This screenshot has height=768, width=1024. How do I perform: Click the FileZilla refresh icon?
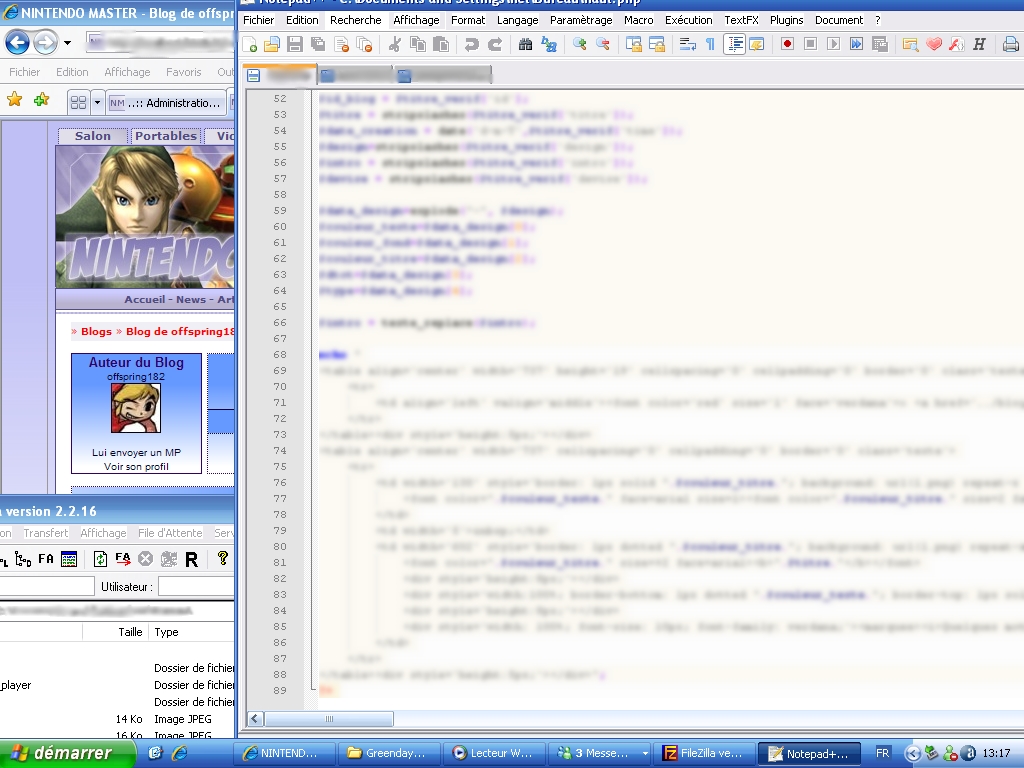pos(100,559)
